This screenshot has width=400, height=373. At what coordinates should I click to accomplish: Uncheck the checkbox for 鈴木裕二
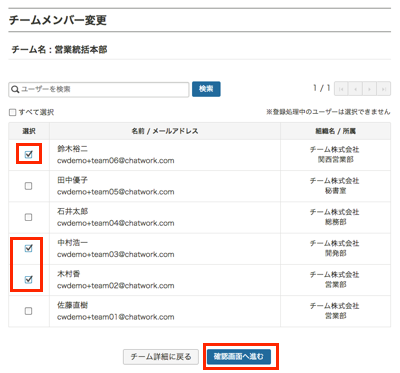29,154
